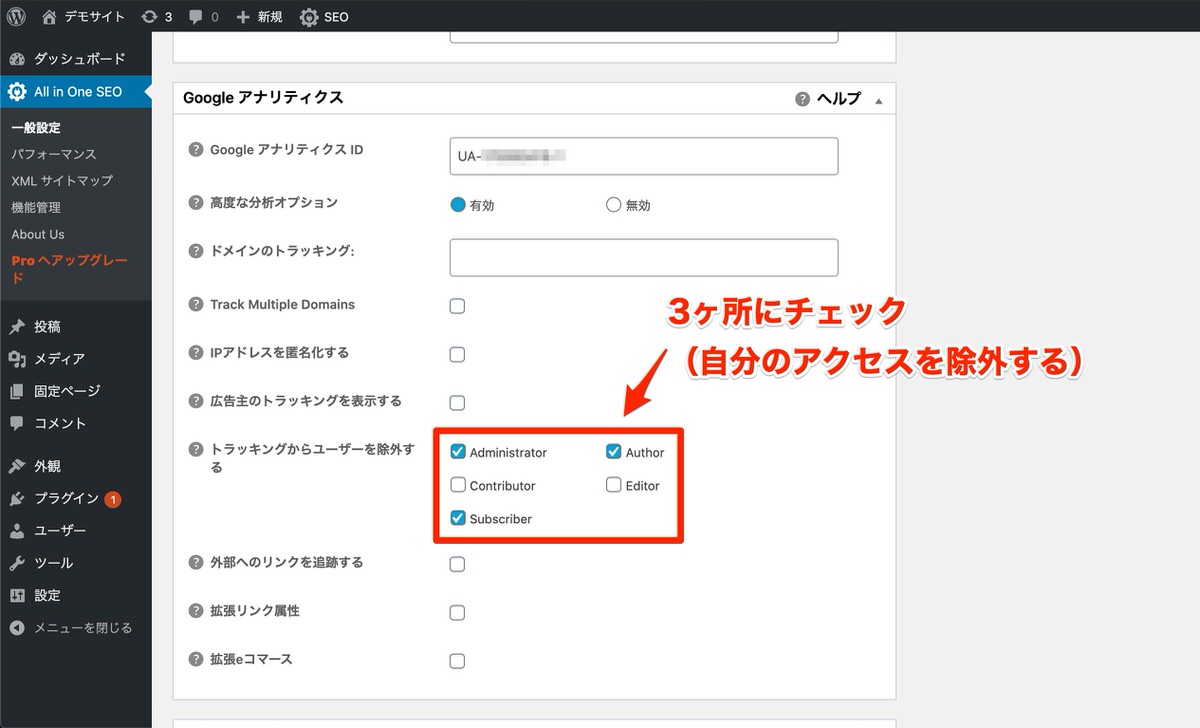The width and height of the screenshot is (1200, 728).
Task: Click the 外観 paintbrush icon
Action: [17, 466]
